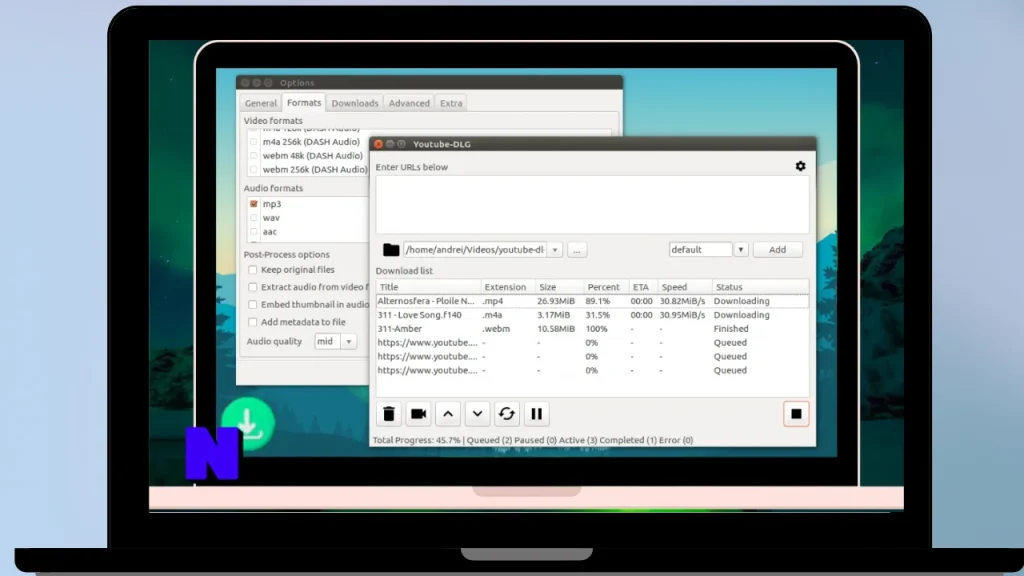Enable Embed thumbnail in audio option
1024x576 pixels.
tap(253, 304)
